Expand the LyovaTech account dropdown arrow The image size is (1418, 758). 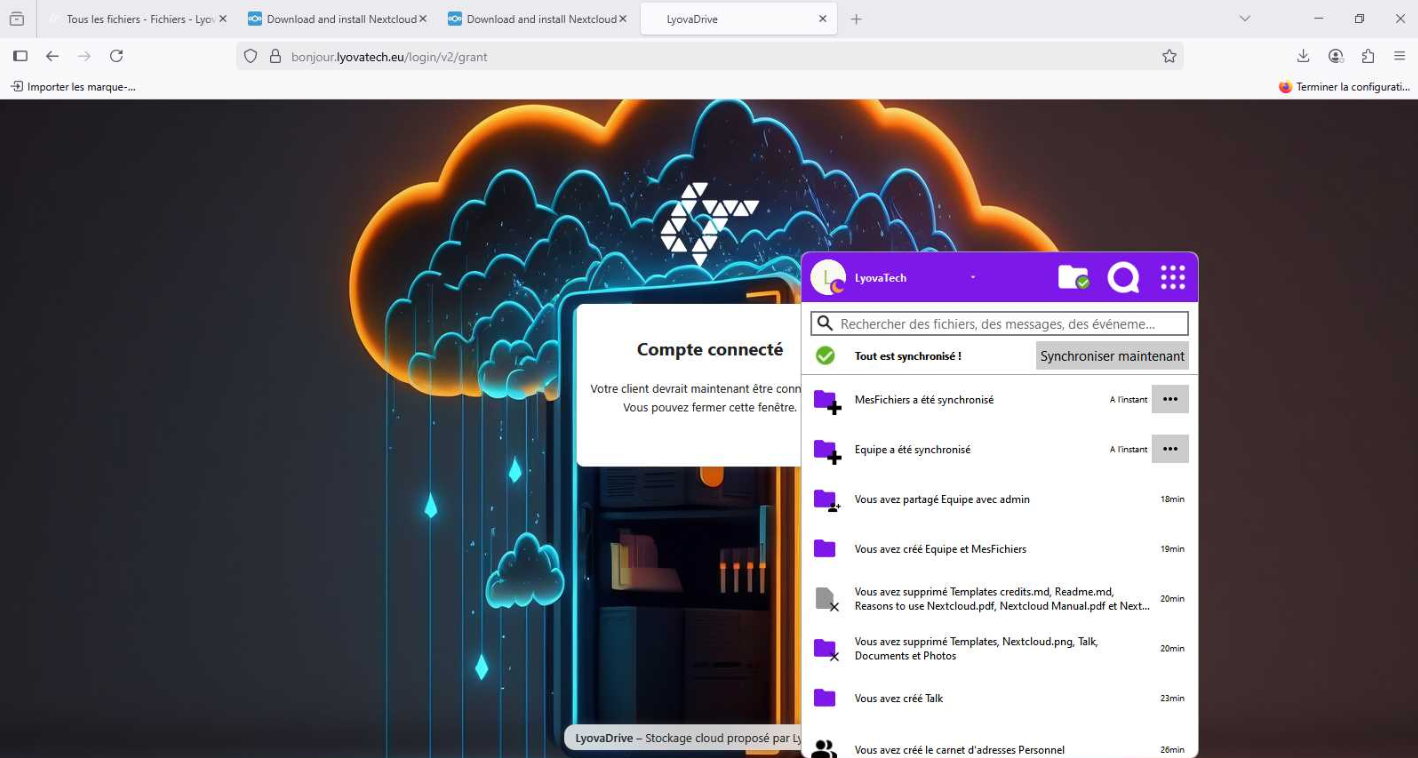click(x=973, y=278)
